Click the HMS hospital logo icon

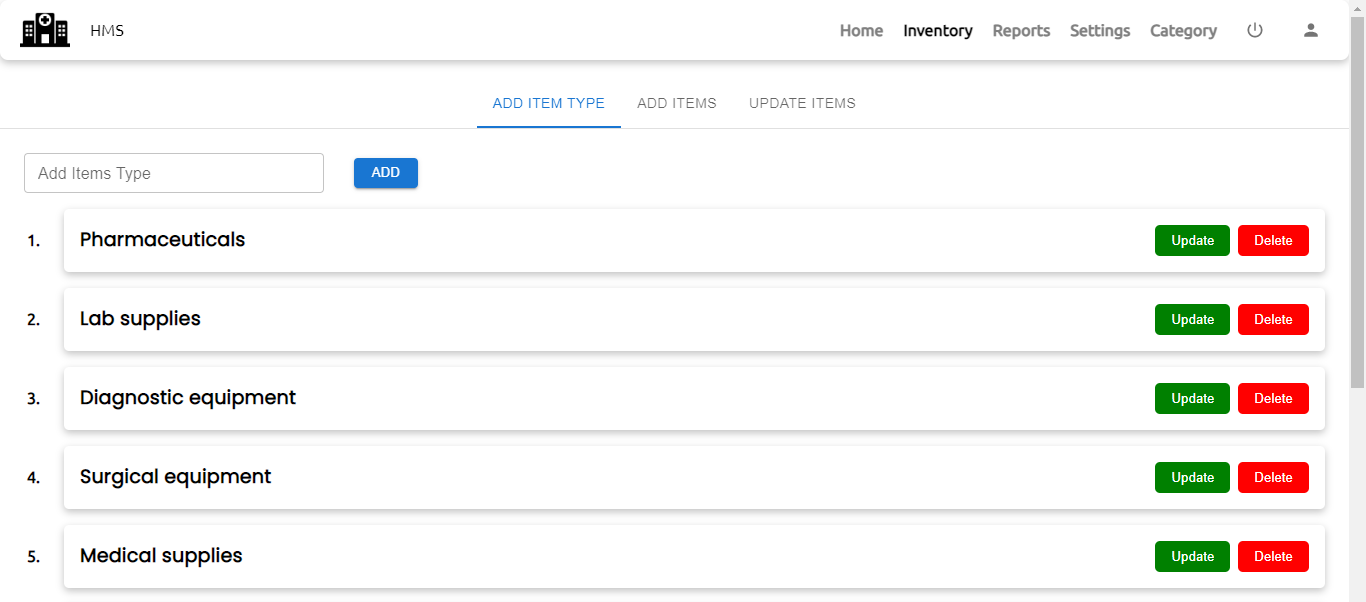pyautogui.click(x=45, y=30)
